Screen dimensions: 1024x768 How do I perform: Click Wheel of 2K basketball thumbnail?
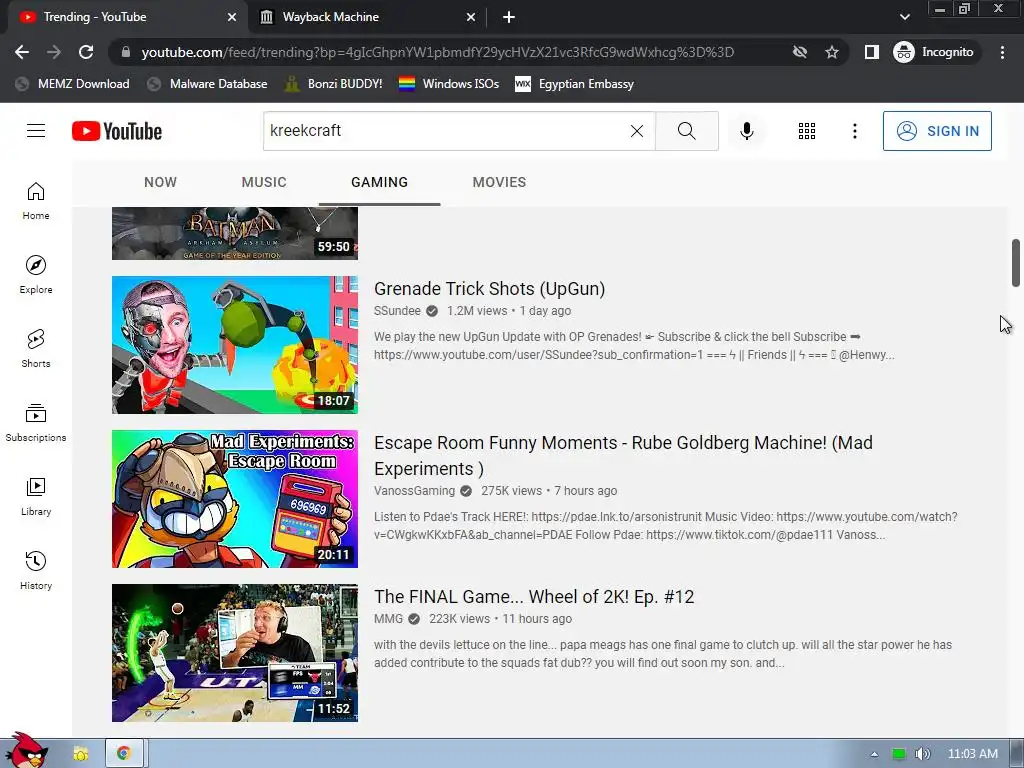(x=234, y=653)
